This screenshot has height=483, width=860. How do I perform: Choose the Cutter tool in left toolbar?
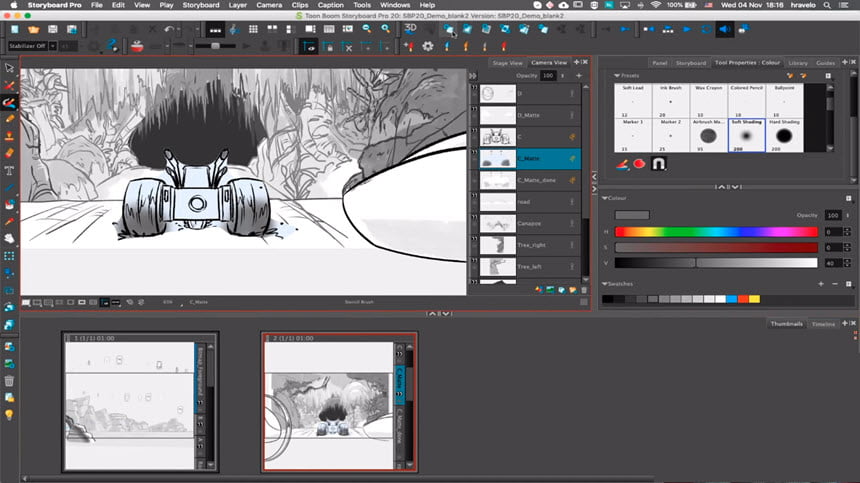click(9, 85)
